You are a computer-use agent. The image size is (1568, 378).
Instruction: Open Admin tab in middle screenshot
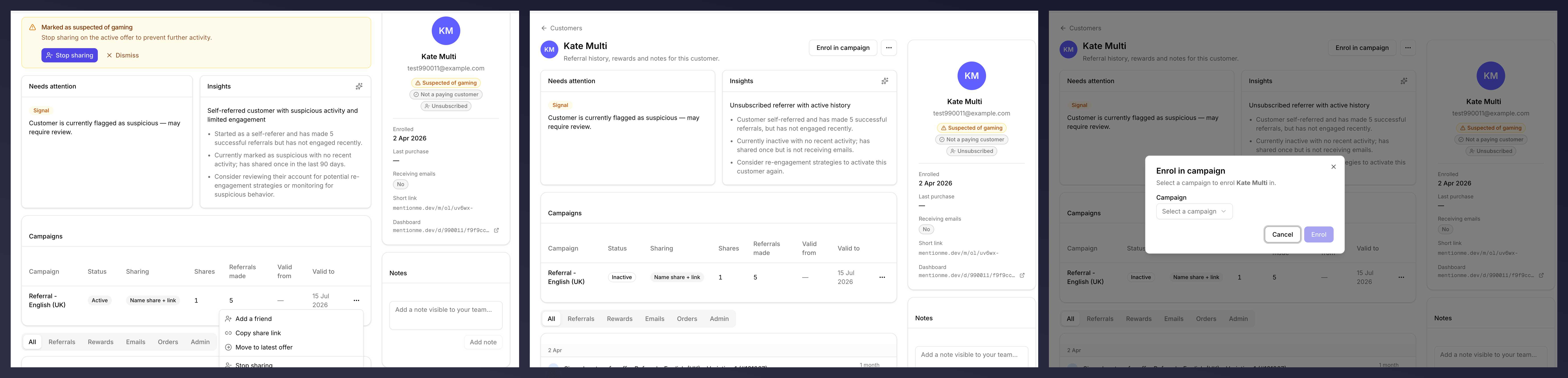(x=719, y=319)
